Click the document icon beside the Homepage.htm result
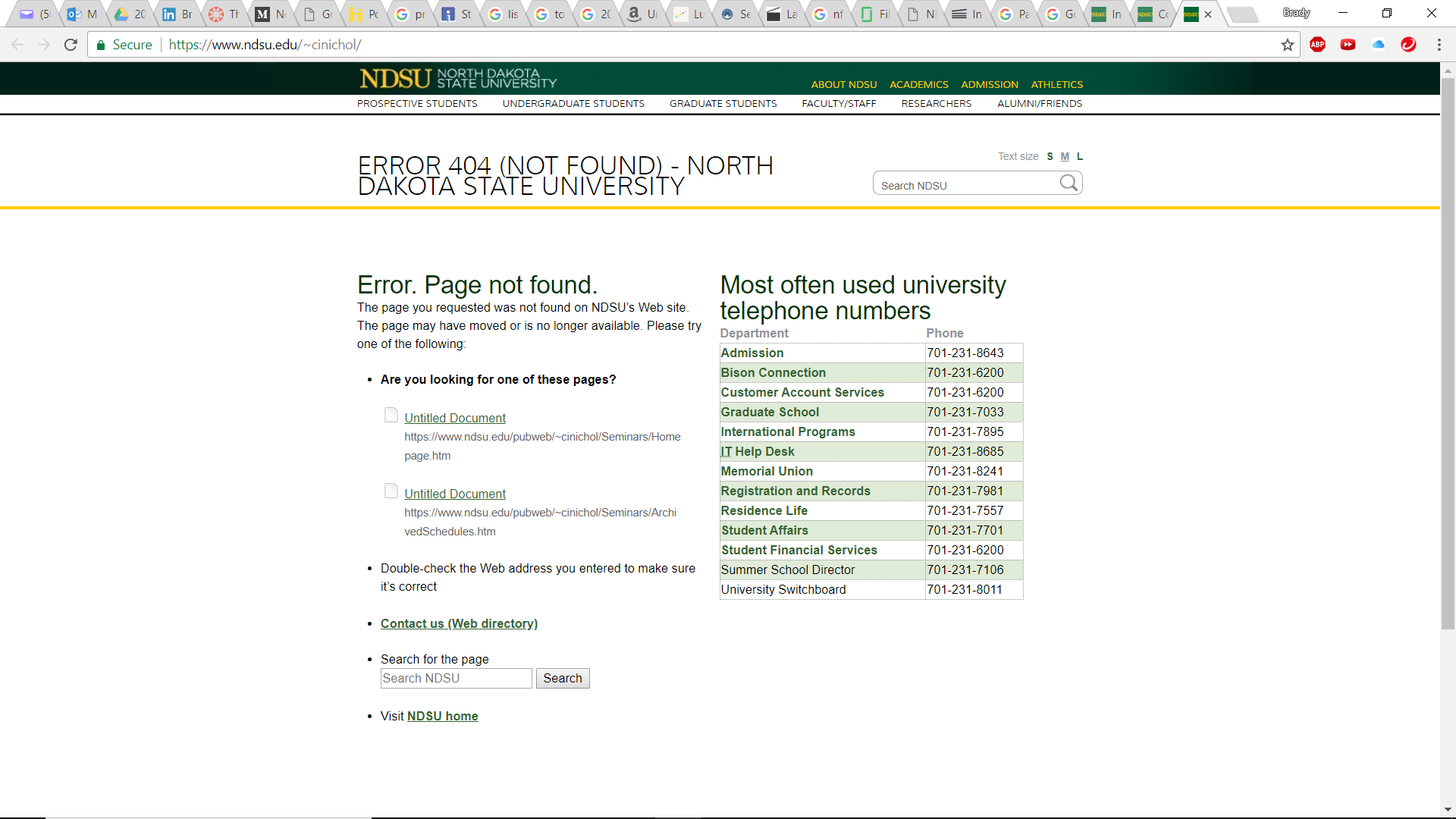The height and width of the screenshot is (819, 1456). pyautogui.click(x=391, y=415)
